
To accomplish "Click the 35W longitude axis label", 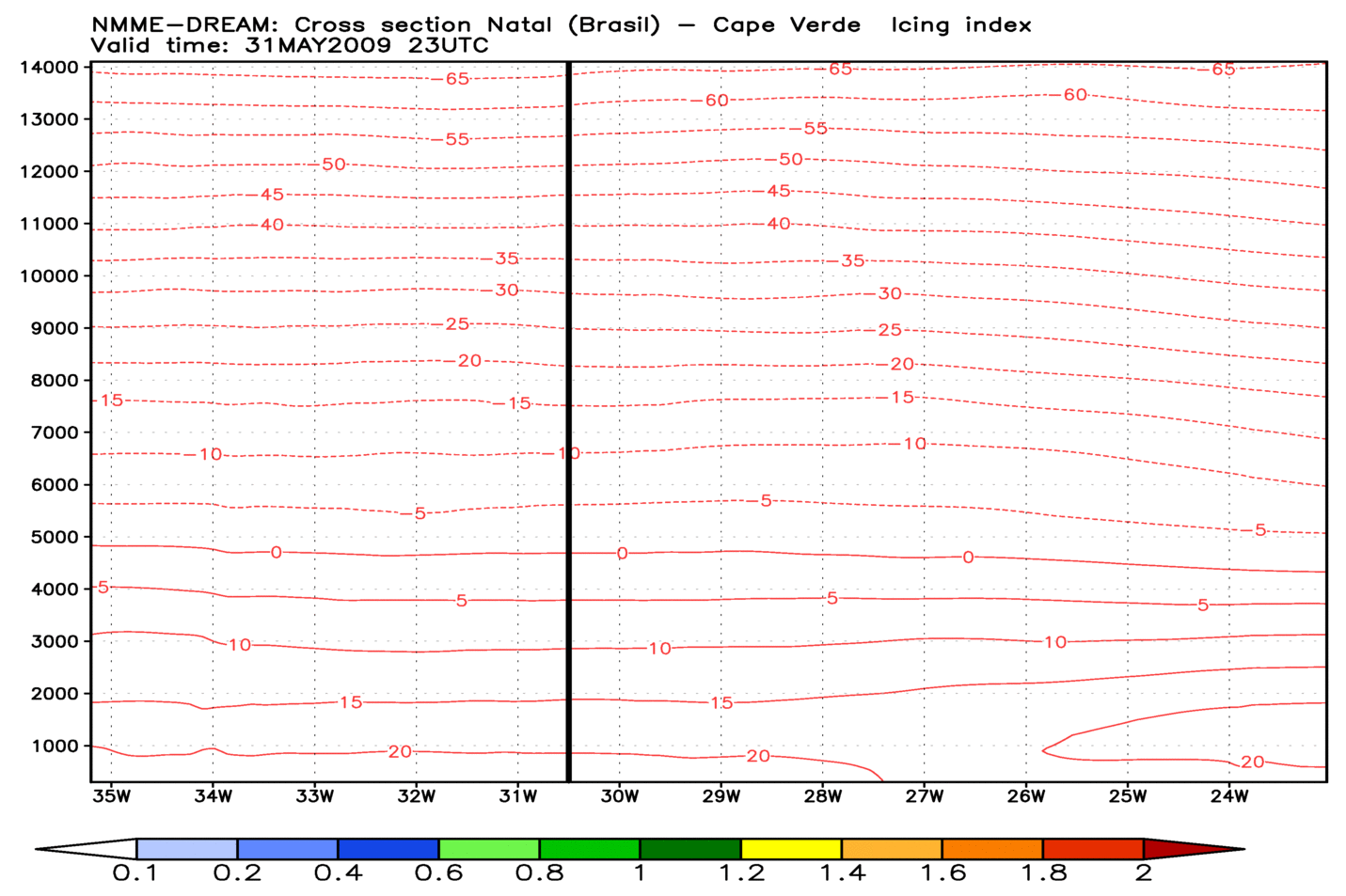I will tap(112, 796).
